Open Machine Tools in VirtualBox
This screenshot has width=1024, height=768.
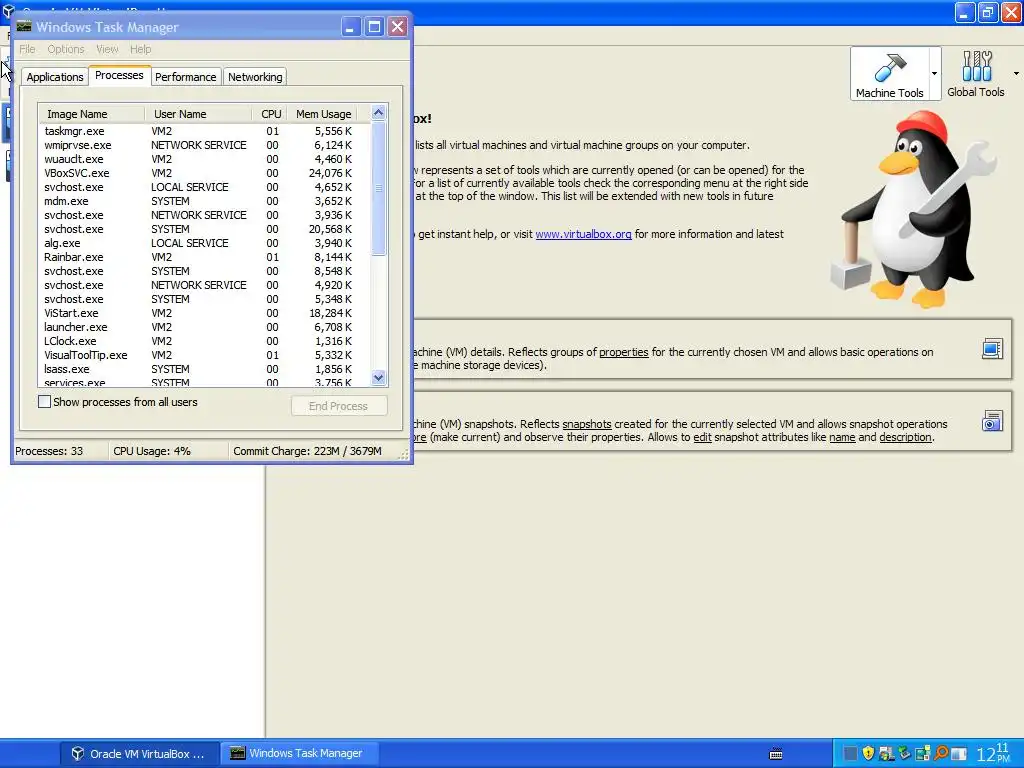click(x=889, y=74)
